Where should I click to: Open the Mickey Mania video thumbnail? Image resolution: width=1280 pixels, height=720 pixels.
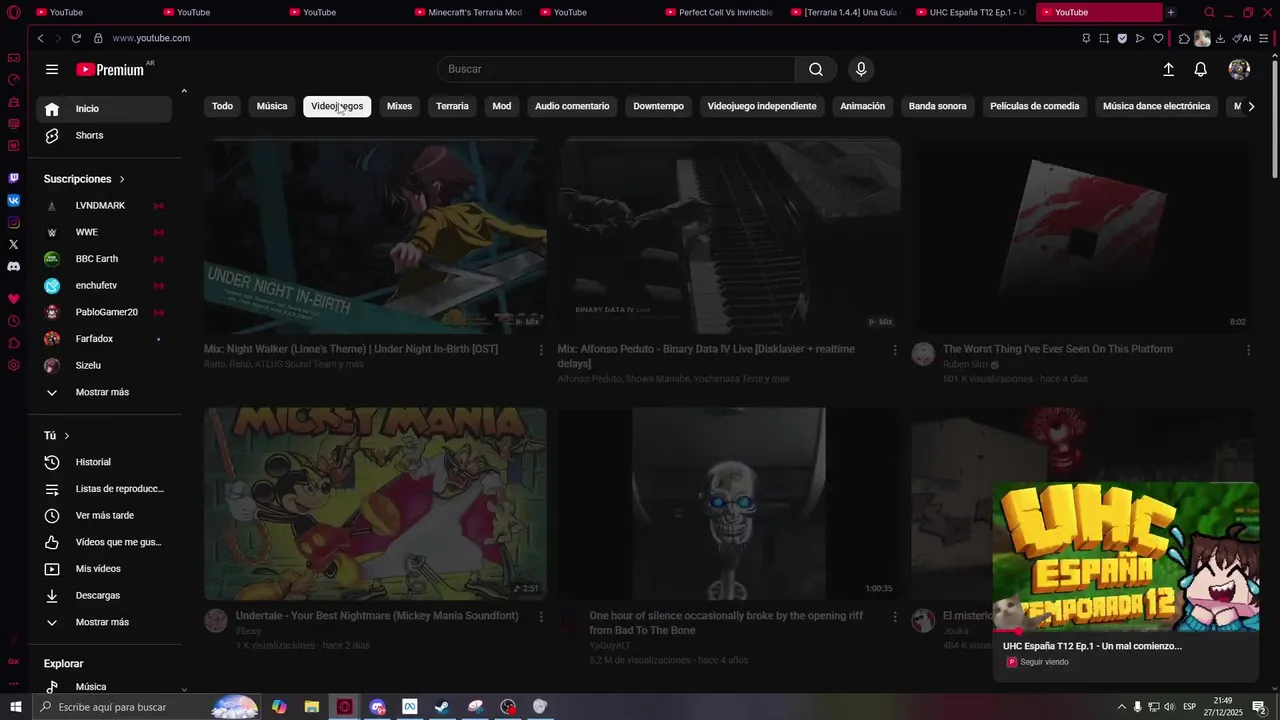[x=375, y=504]
